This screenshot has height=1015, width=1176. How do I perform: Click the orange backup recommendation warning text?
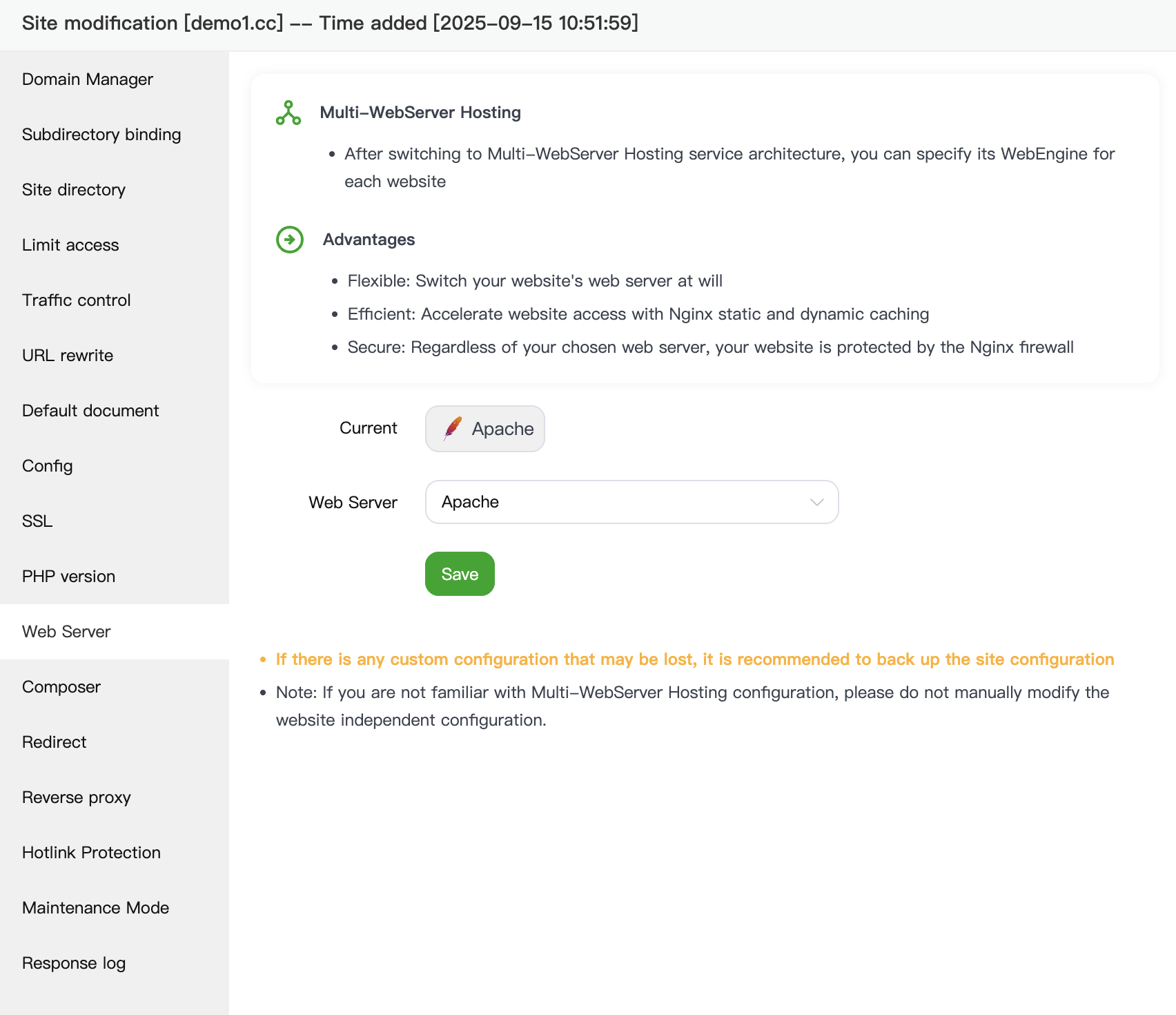coord(694,659)
